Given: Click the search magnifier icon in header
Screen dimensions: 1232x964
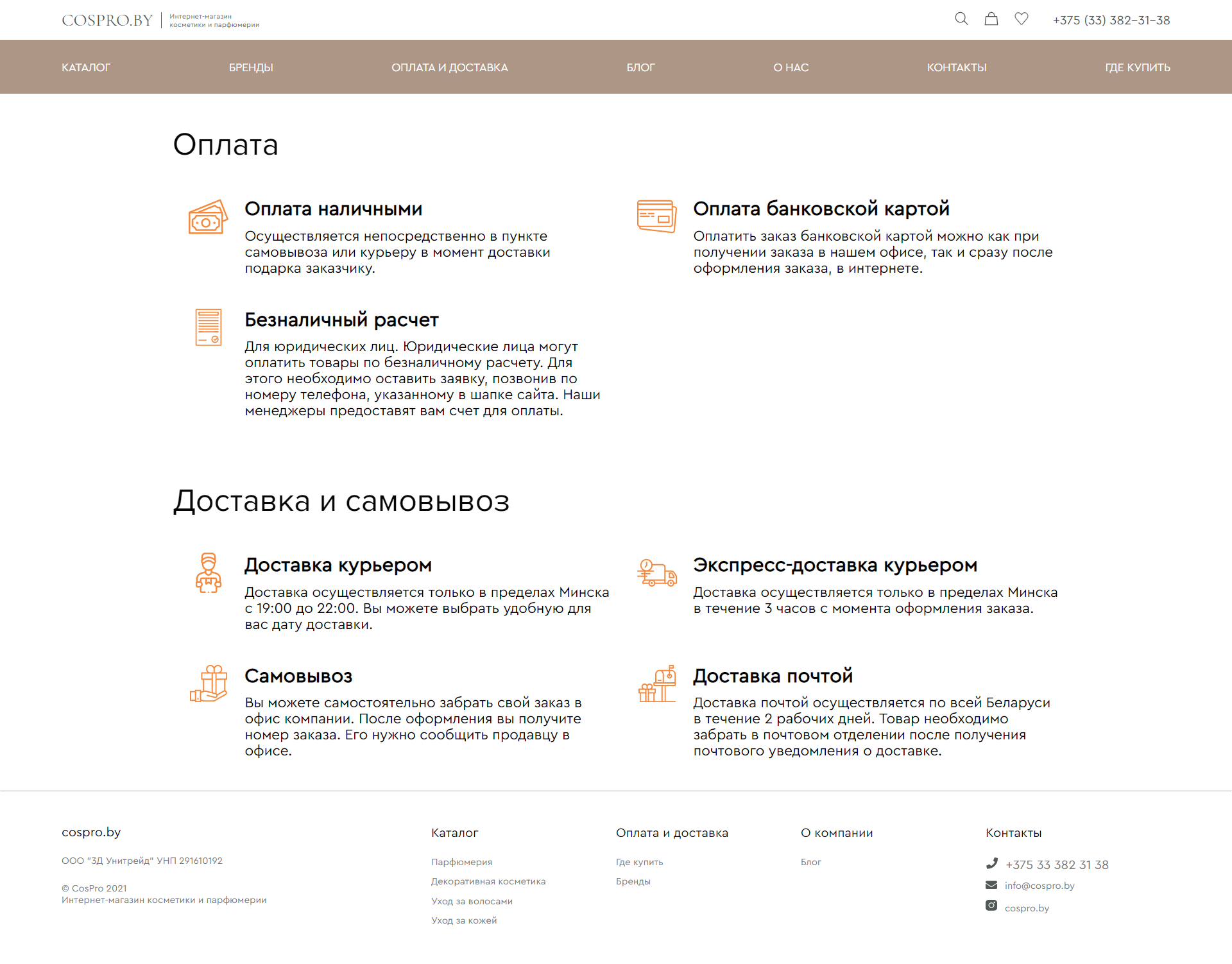Looking at the screenshot, I should 961,19.
